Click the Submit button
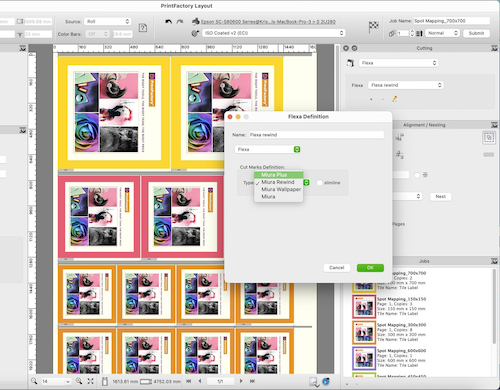The width and height of the screenshot is (500, 390). tap(476, 33)
